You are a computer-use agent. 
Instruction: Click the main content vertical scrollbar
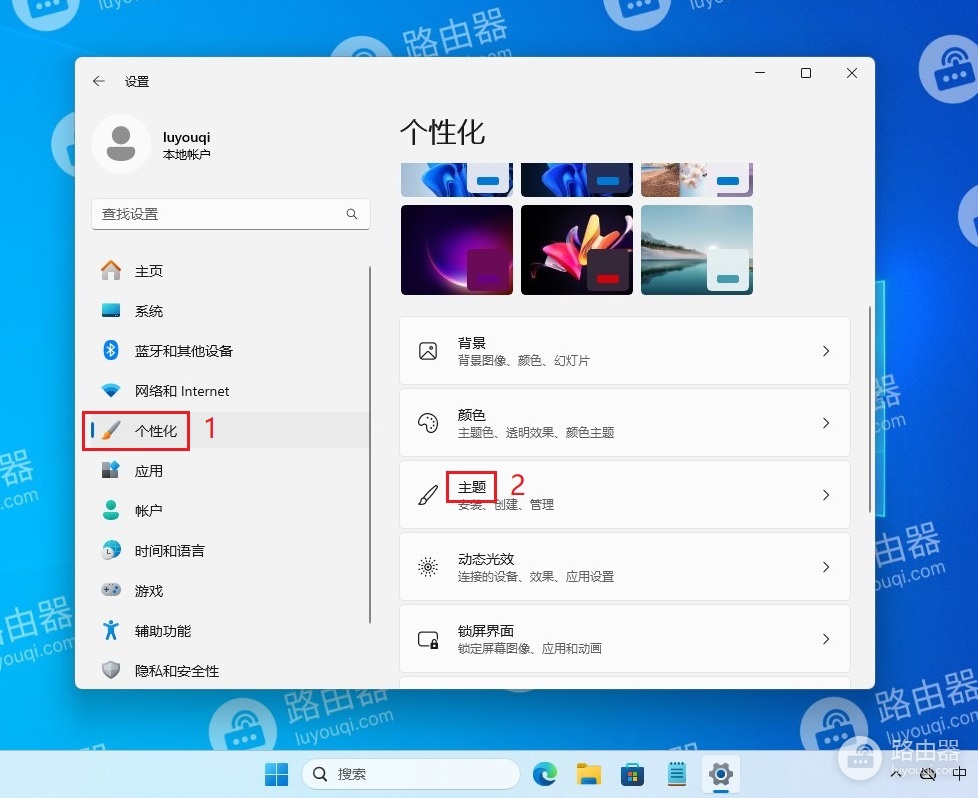[x=869, y=409]
